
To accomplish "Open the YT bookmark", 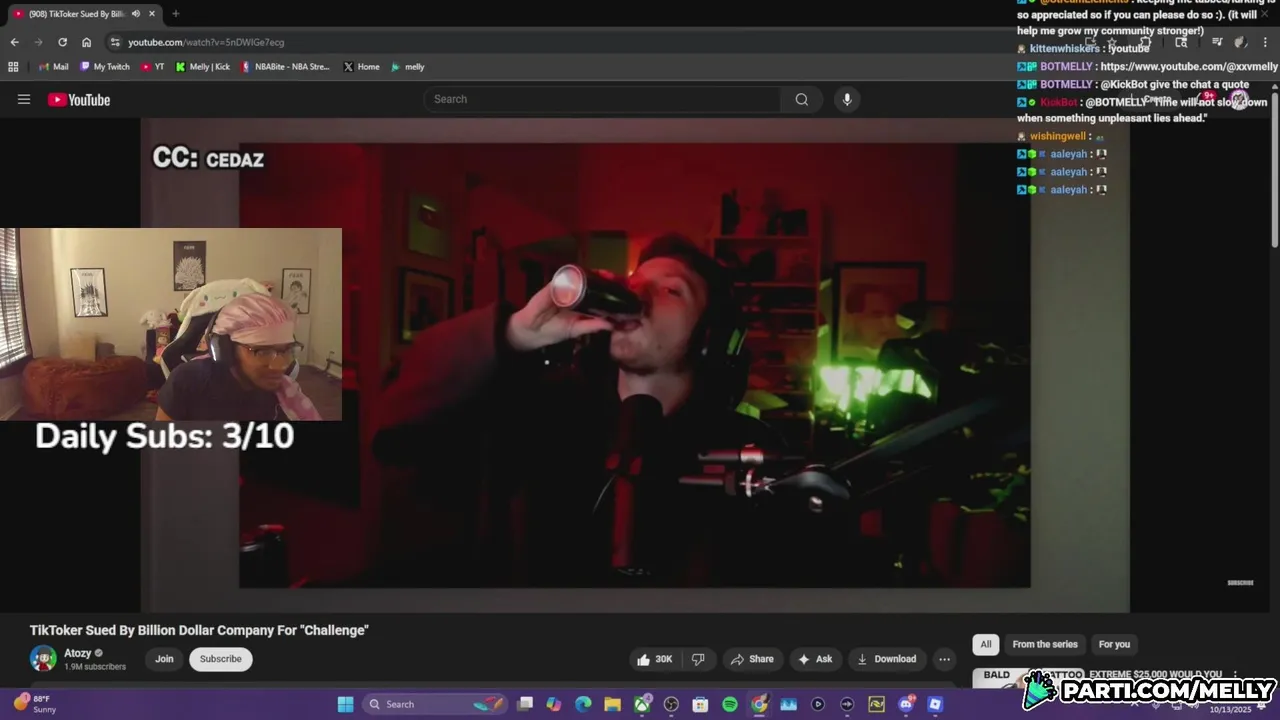I will coord(153,67).
